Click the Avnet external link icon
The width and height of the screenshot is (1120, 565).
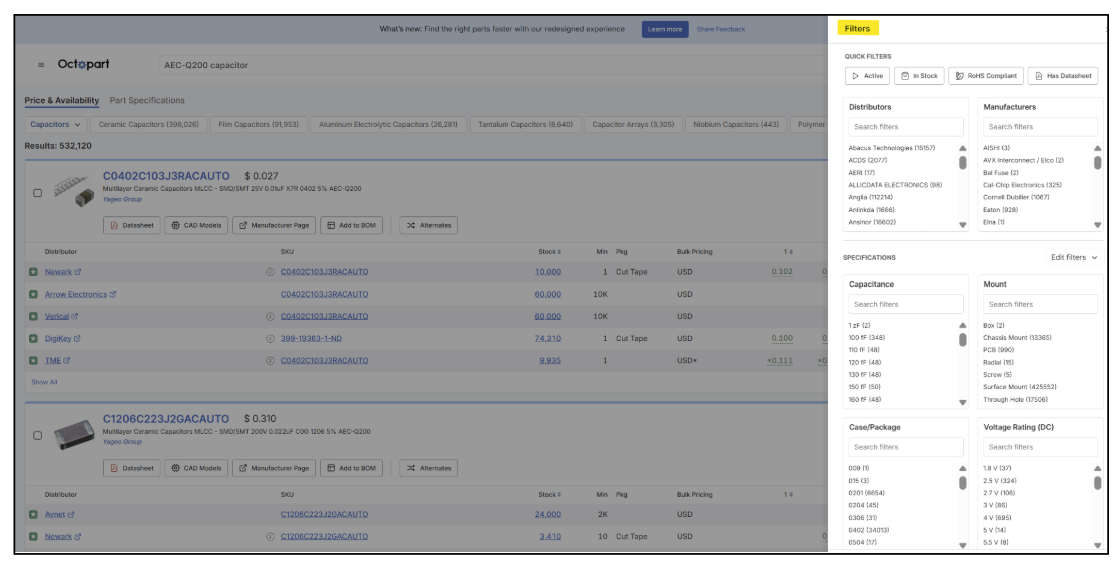click(71, 514)
